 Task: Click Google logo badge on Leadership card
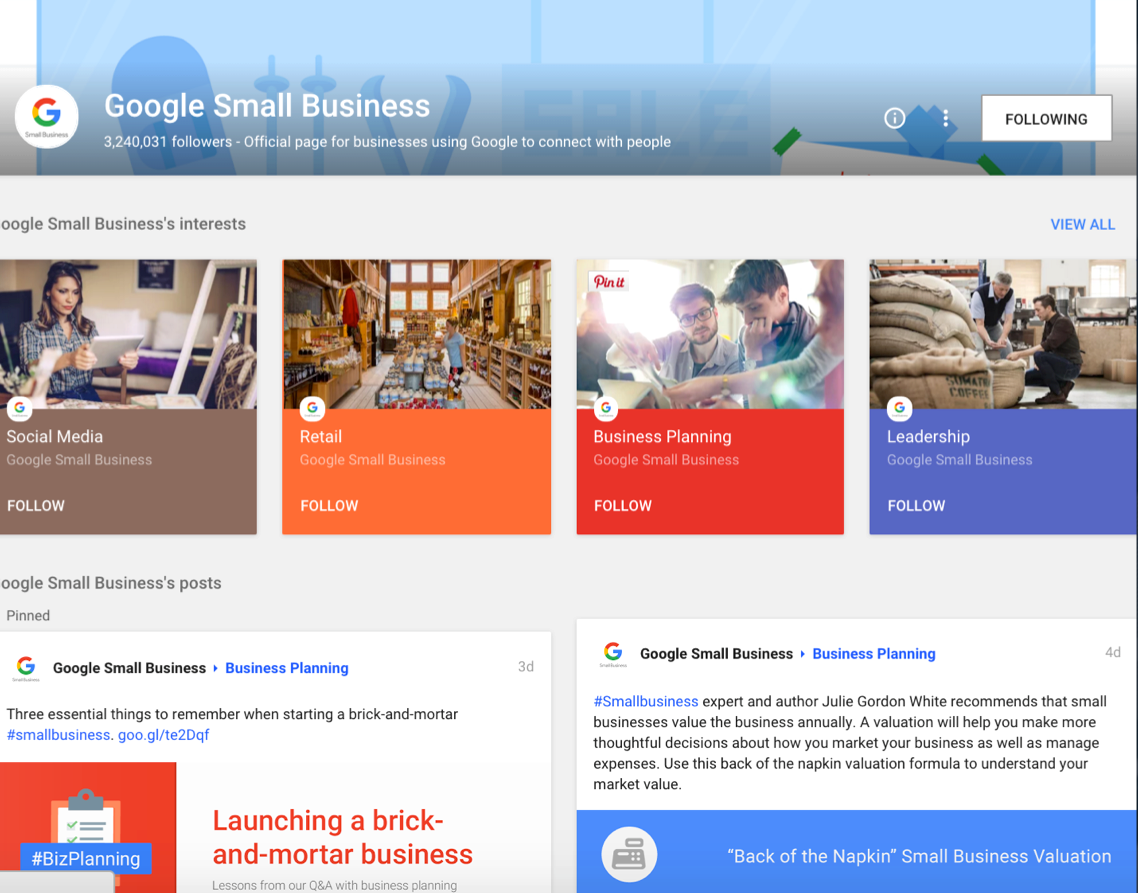click(900, 408)
